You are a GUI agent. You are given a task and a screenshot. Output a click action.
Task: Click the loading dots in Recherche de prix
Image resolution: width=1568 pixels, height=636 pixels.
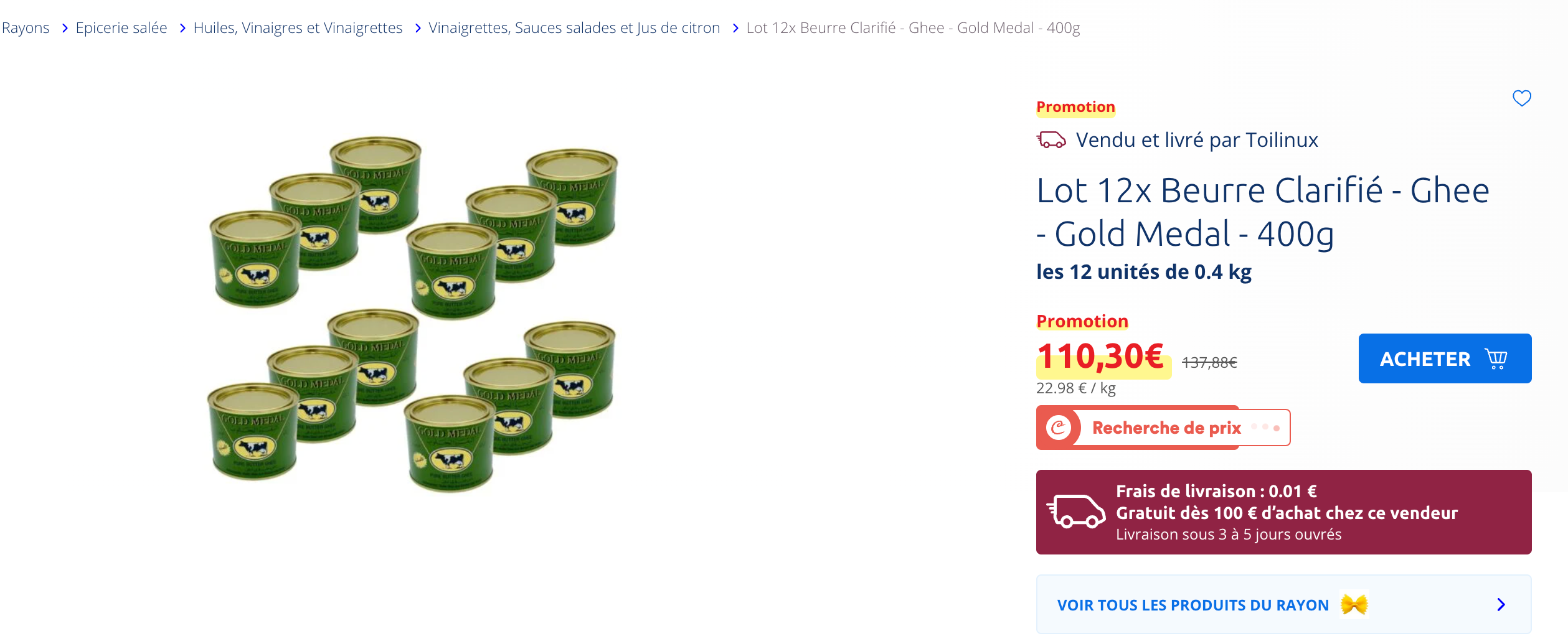coord(1265,428)
